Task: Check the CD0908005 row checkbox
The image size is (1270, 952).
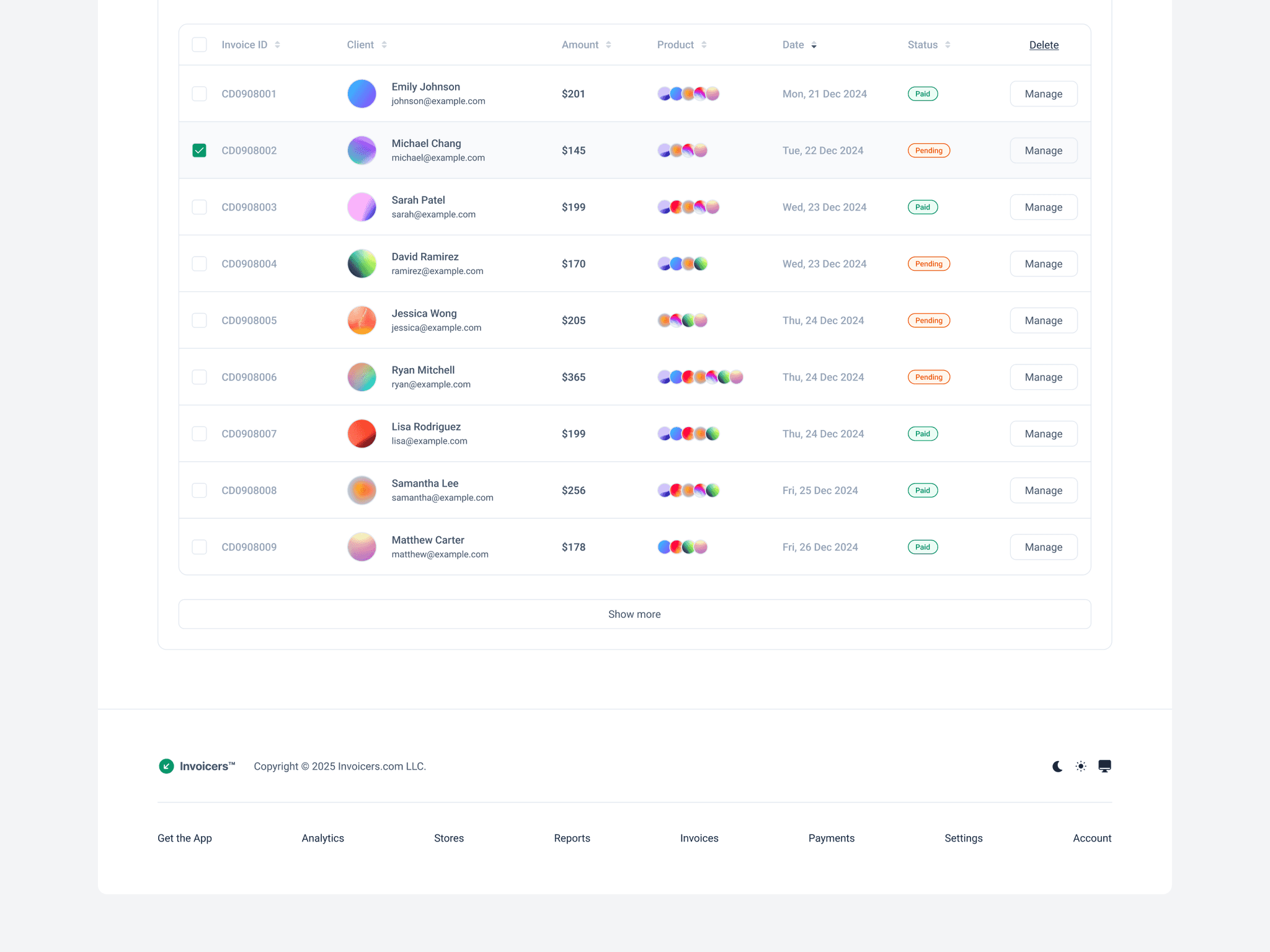Action: pos(199,320)
